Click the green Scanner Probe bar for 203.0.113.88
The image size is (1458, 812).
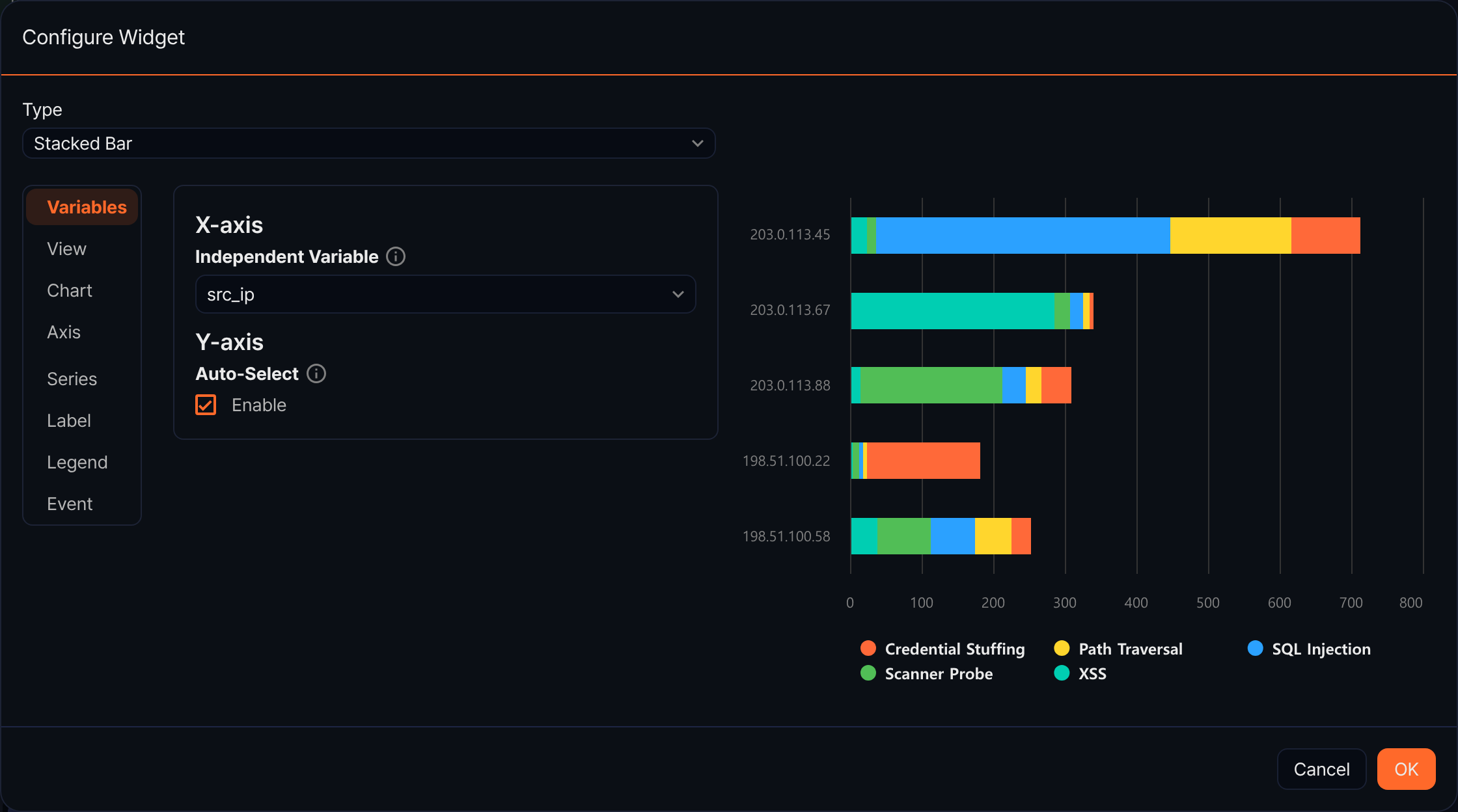coord(931,385)
